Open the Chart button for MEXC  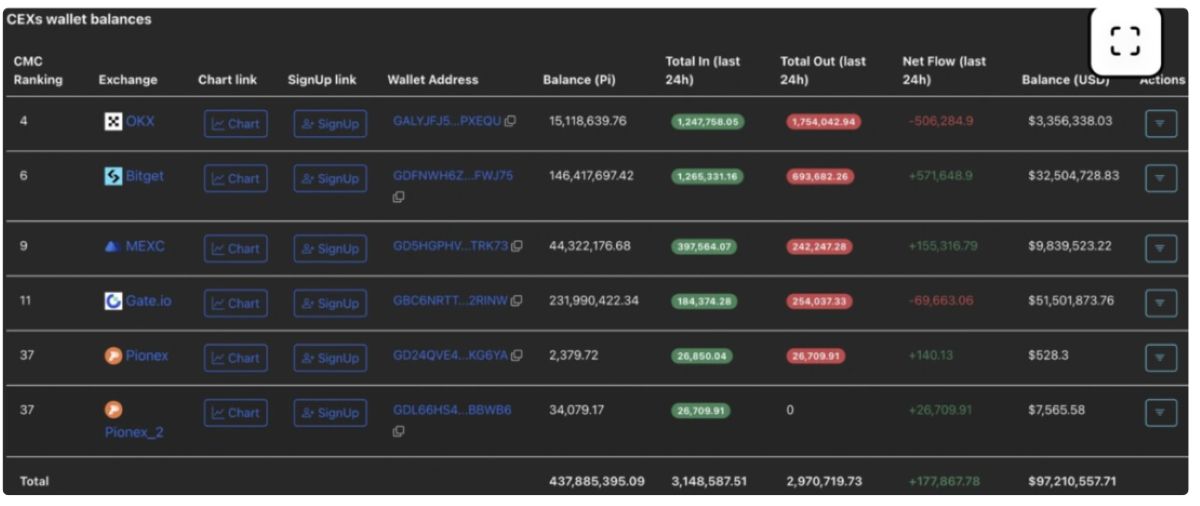236,249
